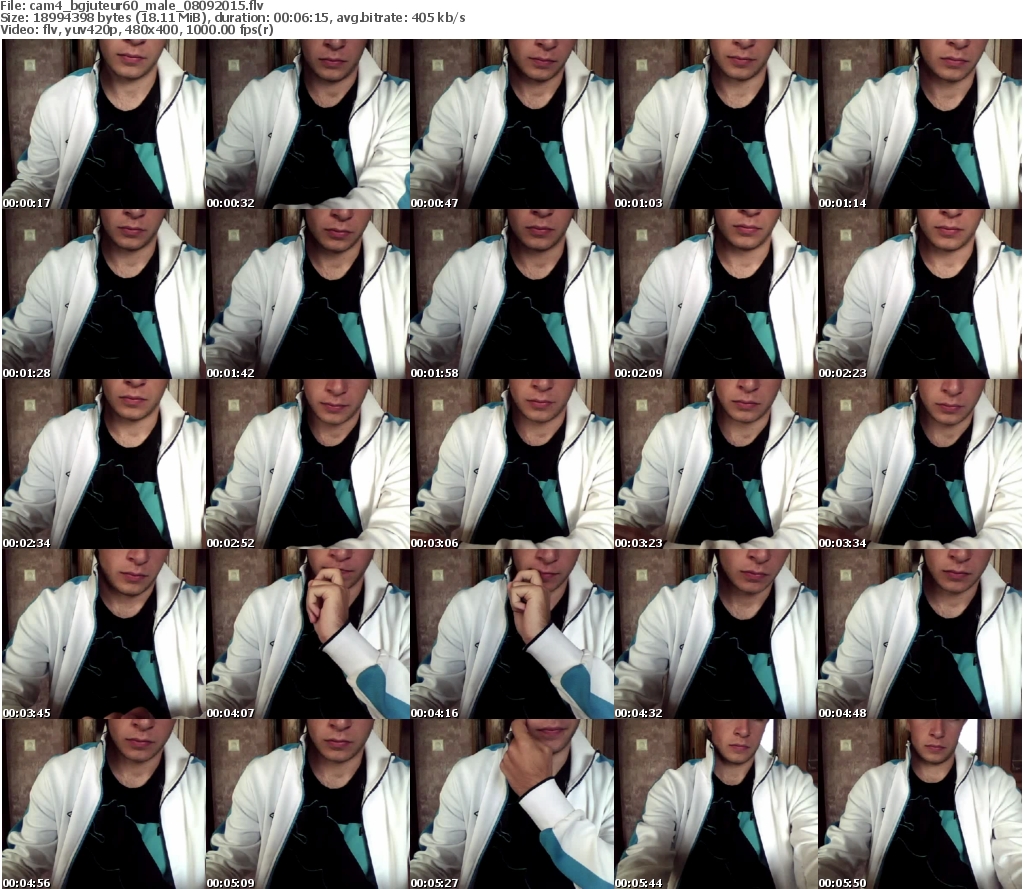This screenshot has height=889, width=1024.
Task: Open the frame at 00:02:23
Action: click(x=920, y=294)
